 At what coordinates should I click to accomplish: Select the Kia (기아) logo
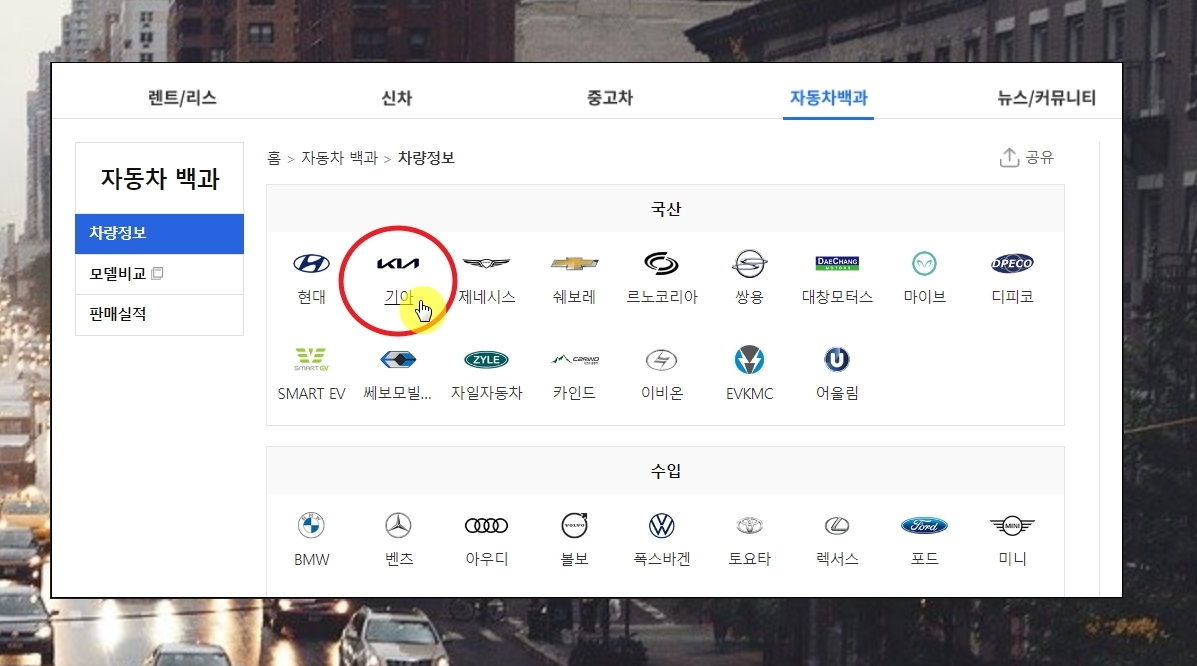[398, 263]
